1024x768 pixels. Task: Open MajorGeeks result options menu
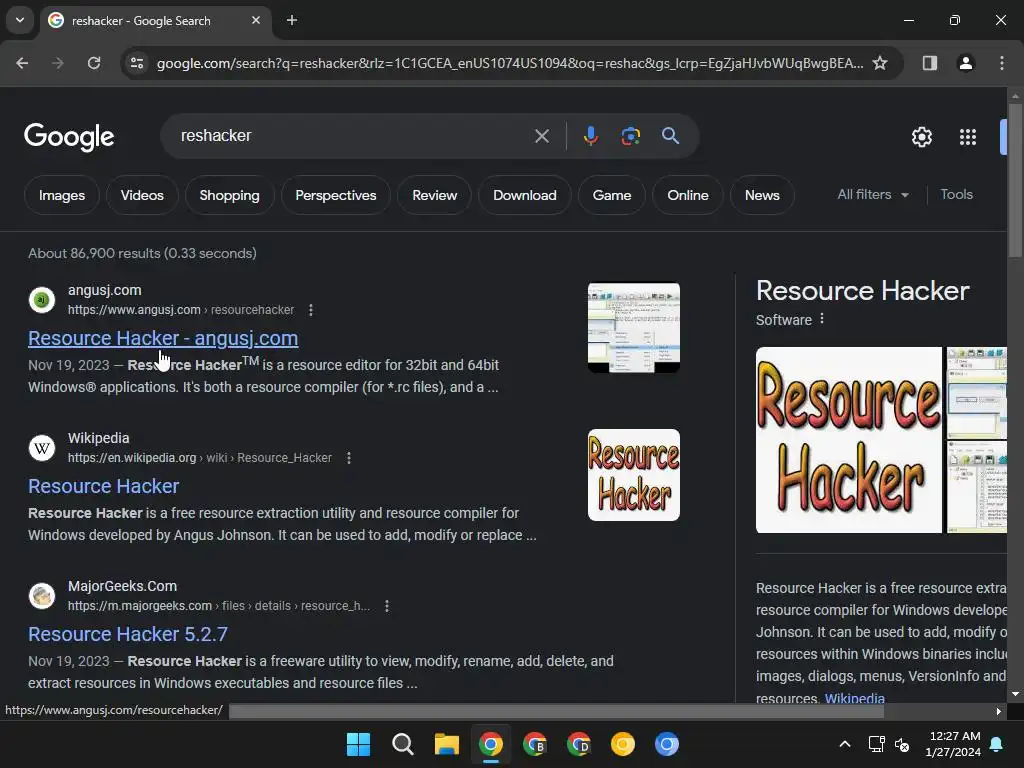pyautogui.click(x=387, y=606)
